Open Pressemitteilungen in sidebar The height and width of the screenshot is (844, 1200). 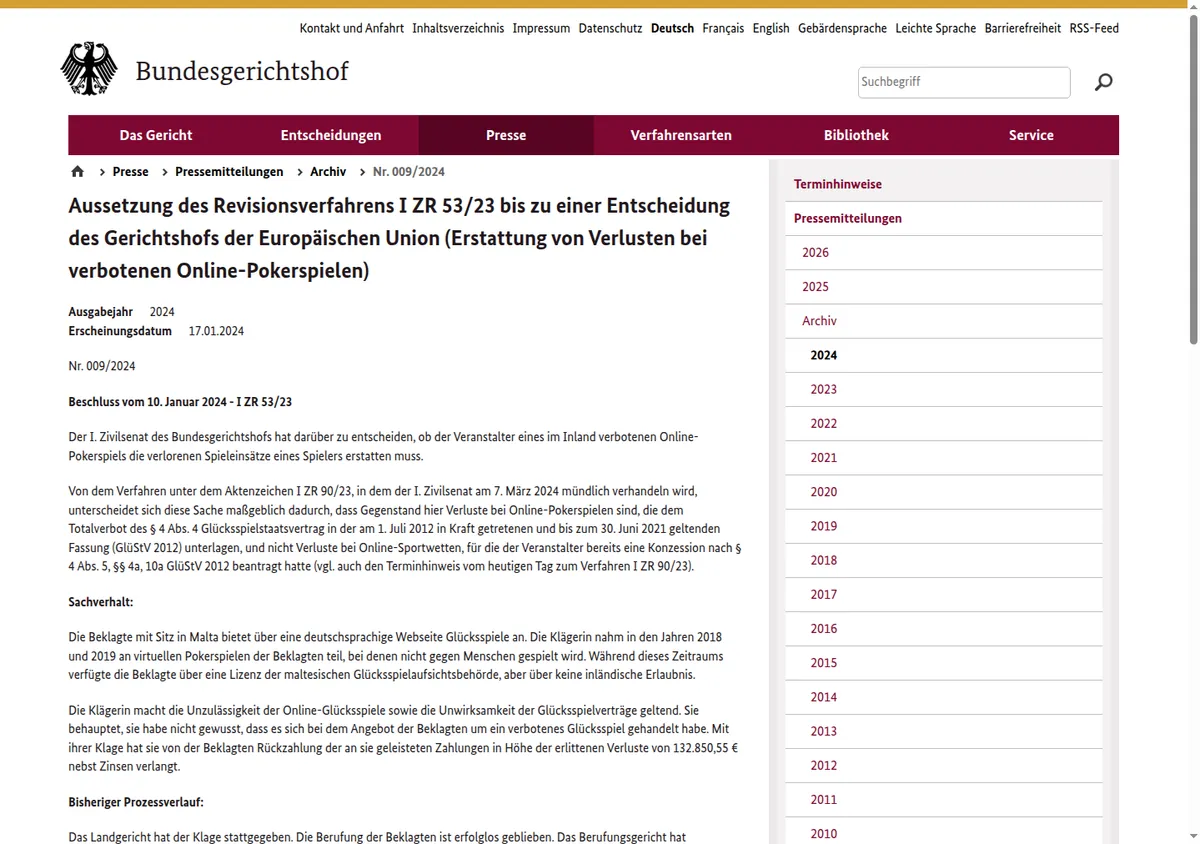coord(944,218)
